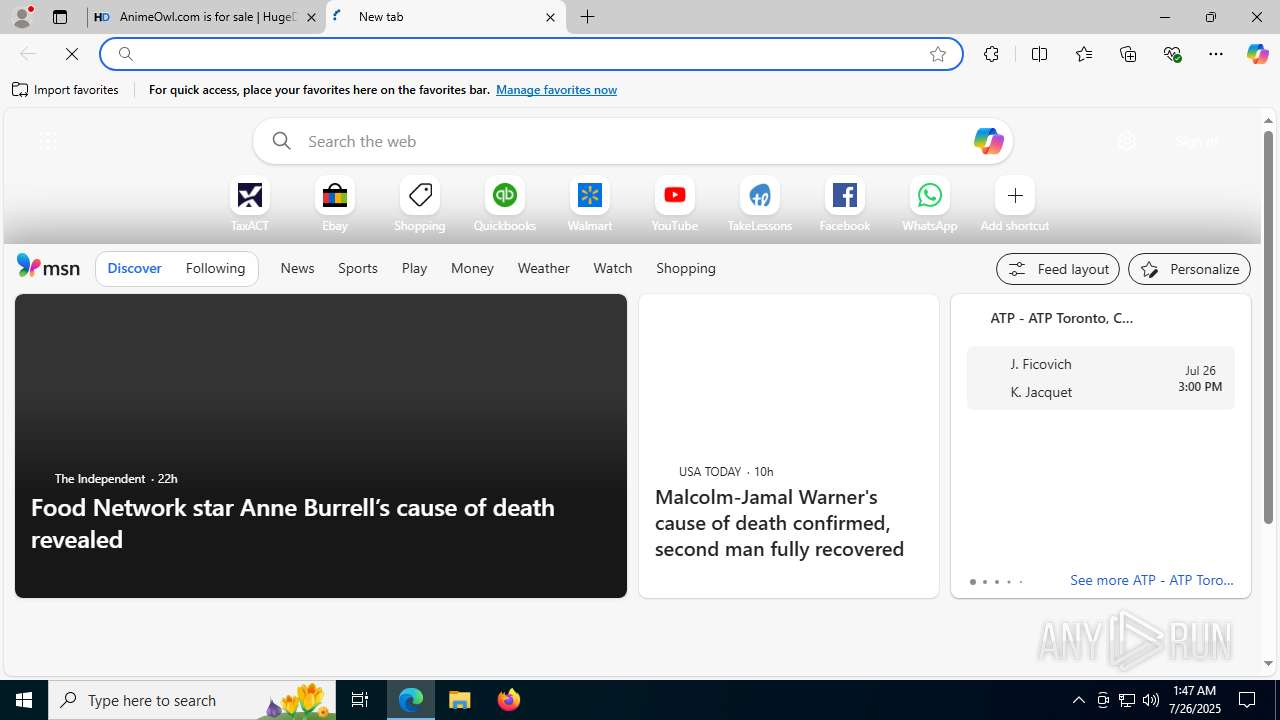Open the notifications action center
This screenshot has width=1280, height=720.
(x=1248, y=700)
